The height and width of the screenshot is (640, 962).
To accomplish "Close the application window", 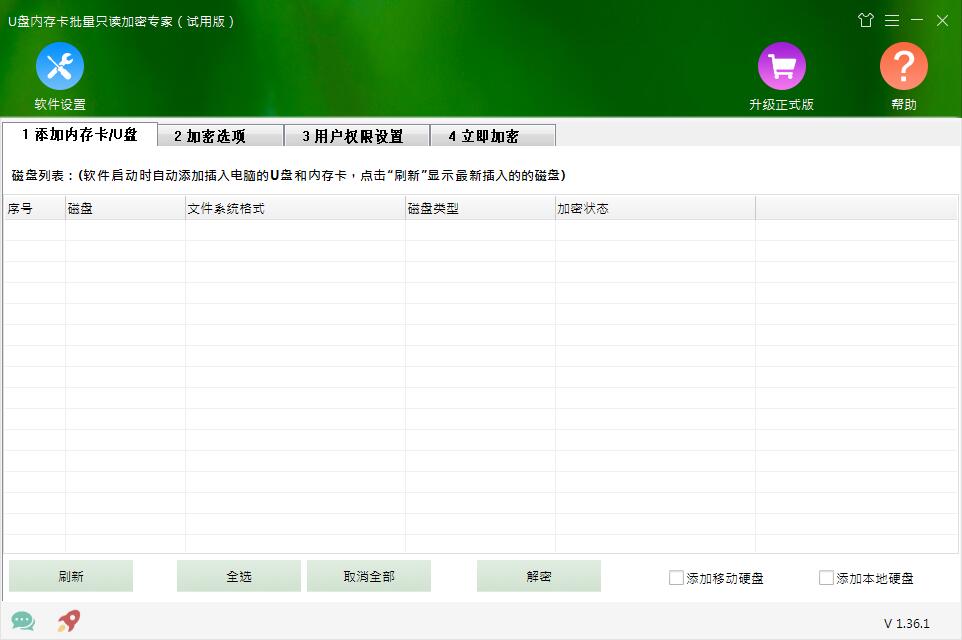I will pyautogui.click(x=942, y=21).
